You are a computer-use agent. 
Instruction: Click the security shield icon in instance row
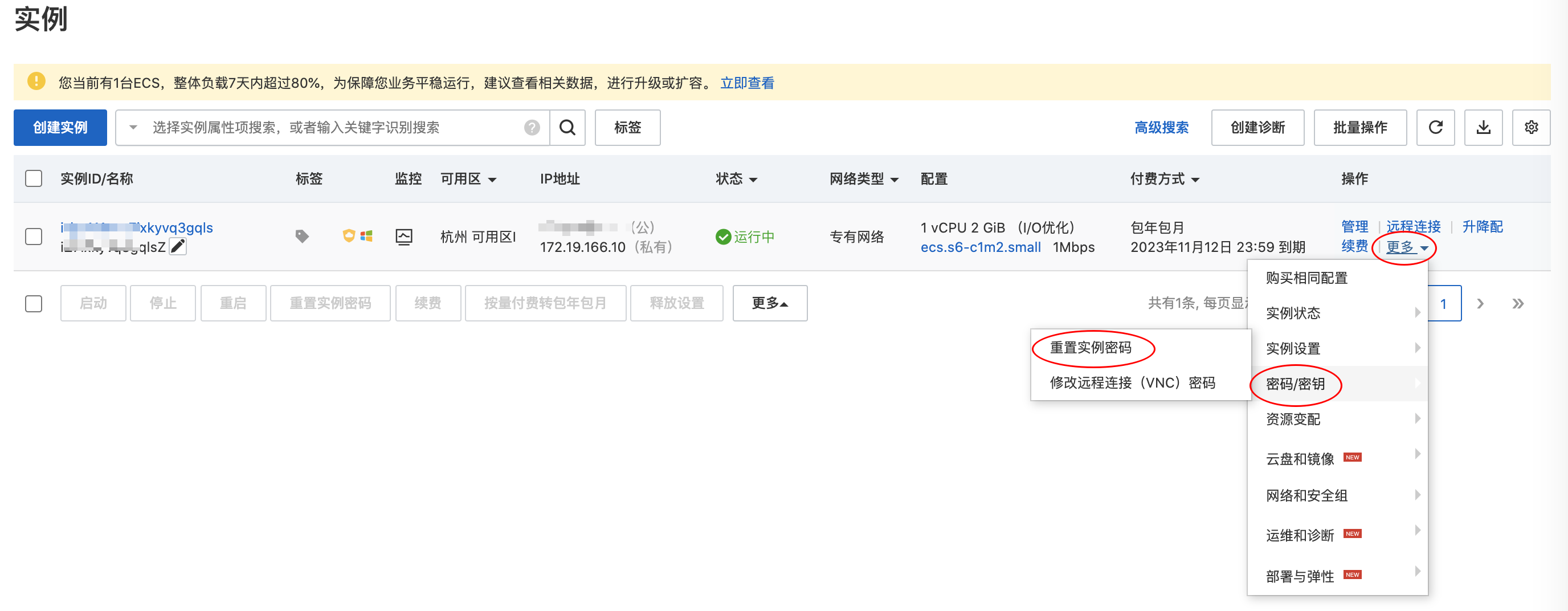point(349,236)
